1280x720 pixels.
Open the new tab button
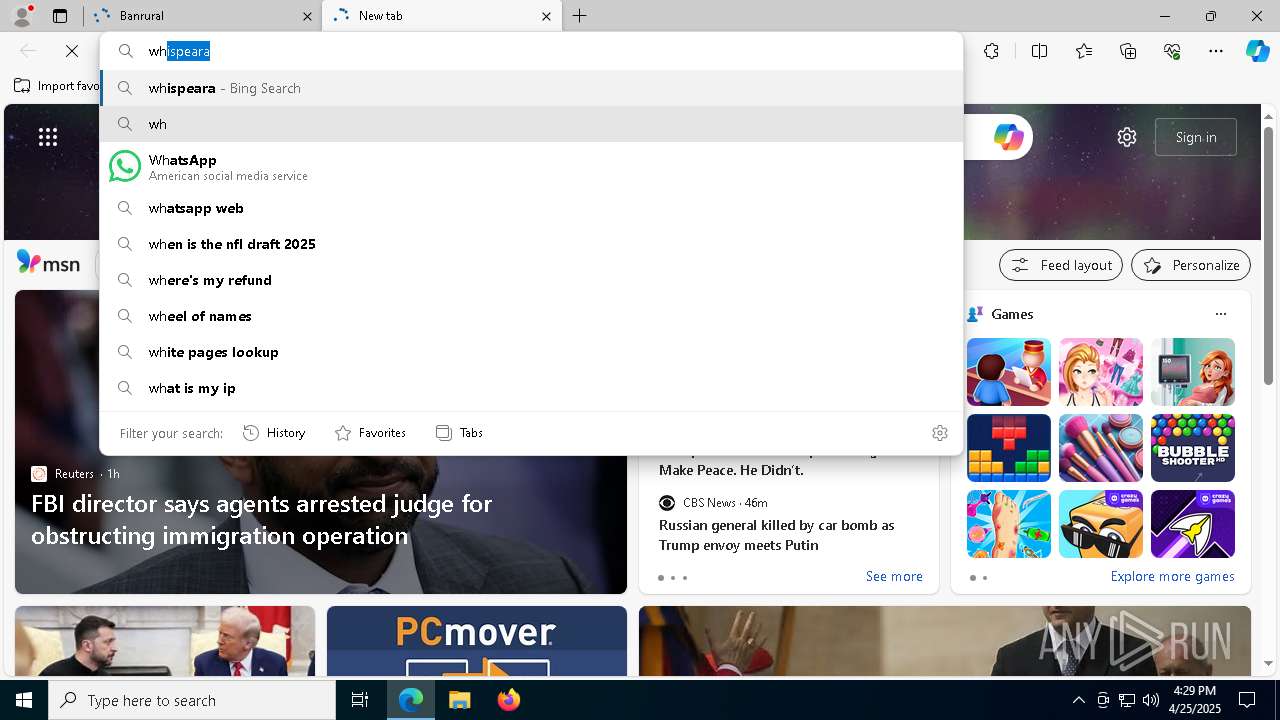pyautogui.click(x=580, y=16)
